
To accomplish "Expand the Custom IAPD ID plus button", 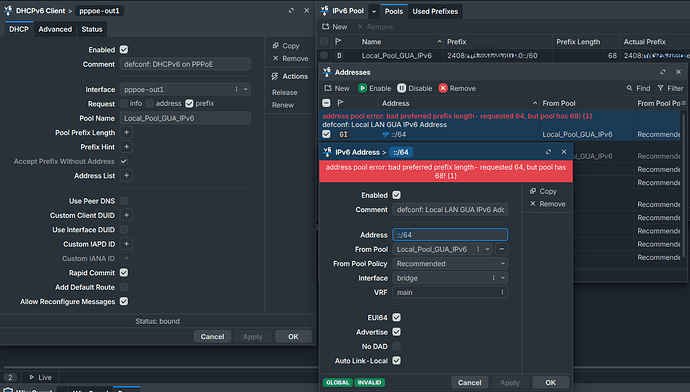I will coord(126,244).
